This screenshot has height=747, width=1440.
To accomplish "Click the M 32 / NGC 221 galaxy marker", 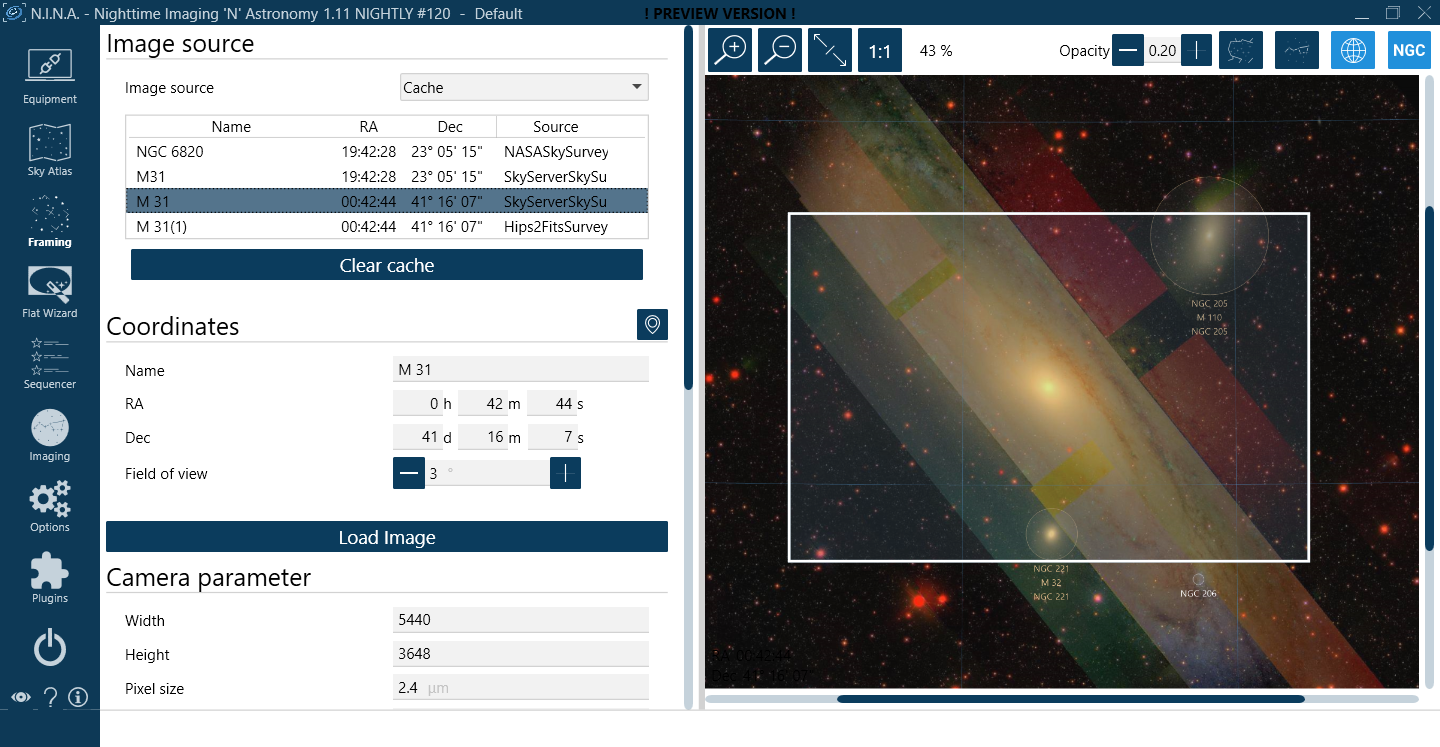I will (x=1051, y=533).
